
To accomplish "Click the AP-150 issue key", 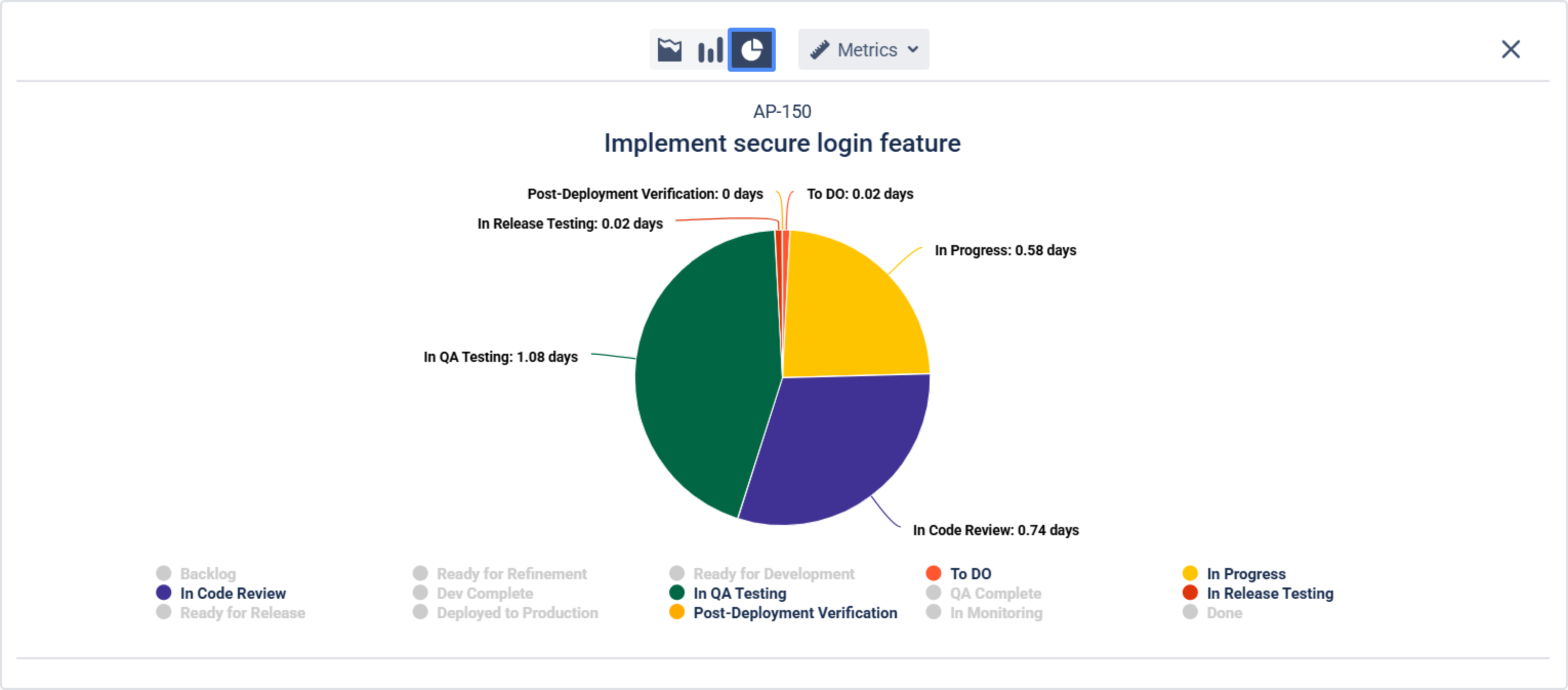I will (781, 111).
